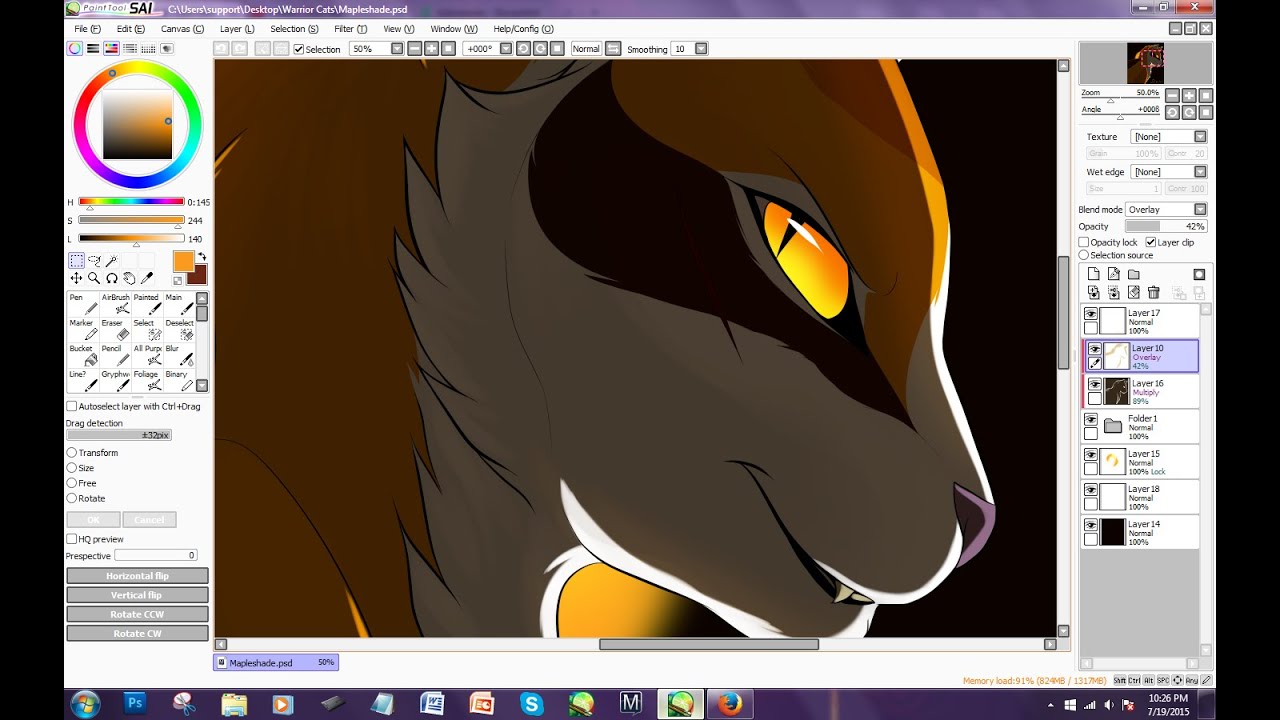
Task: Flip the canvas view horizontally in toolbar
Action: pos(613,48)
